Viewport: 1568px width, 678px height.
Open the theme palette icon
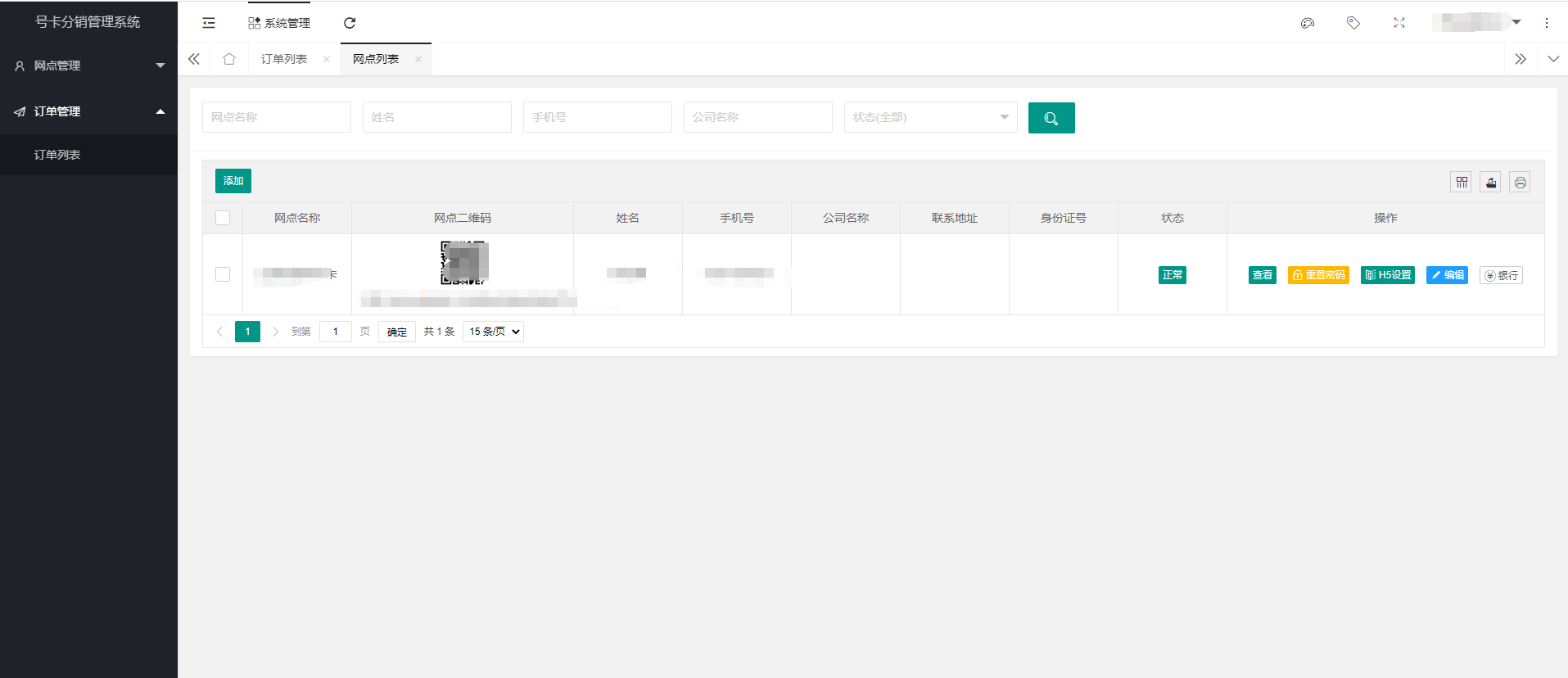(1308, 23)
